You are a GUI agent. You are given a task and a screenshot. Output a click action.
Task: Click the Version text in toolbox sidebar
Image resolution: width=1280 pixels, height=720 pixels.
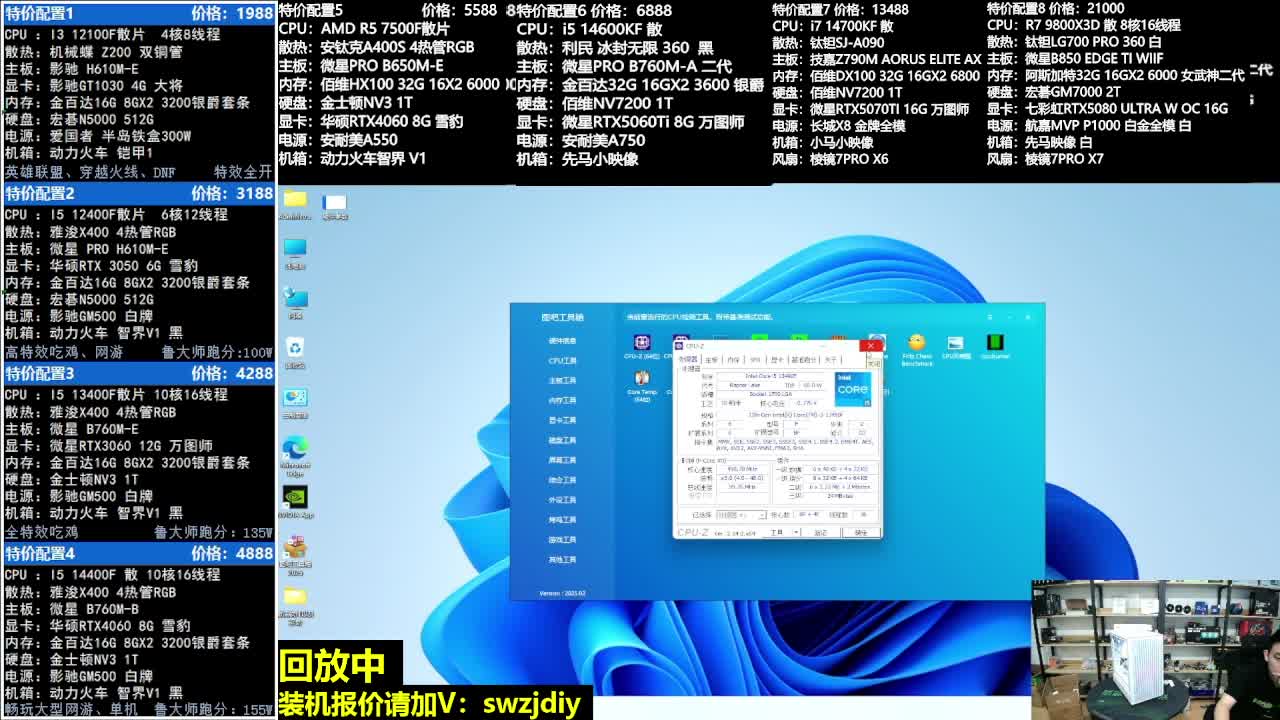pyautogui.click(x=563, y=593)
